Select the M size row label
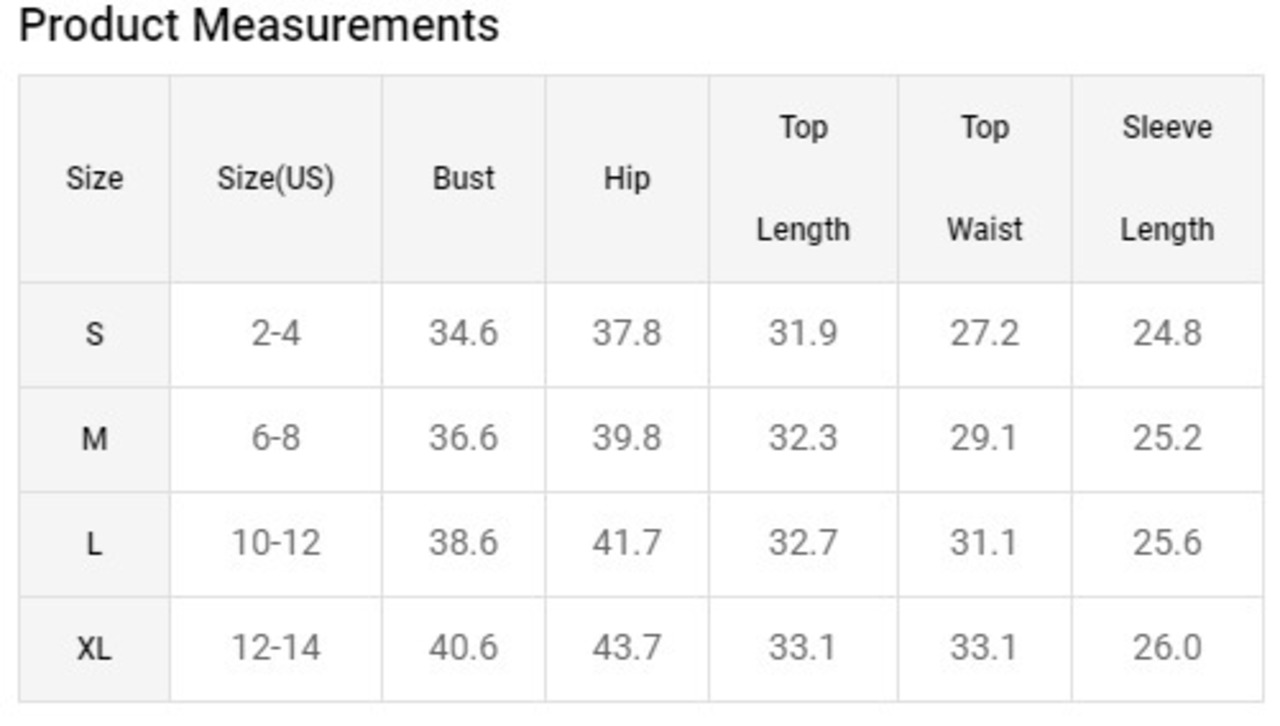 coord(94,439)
